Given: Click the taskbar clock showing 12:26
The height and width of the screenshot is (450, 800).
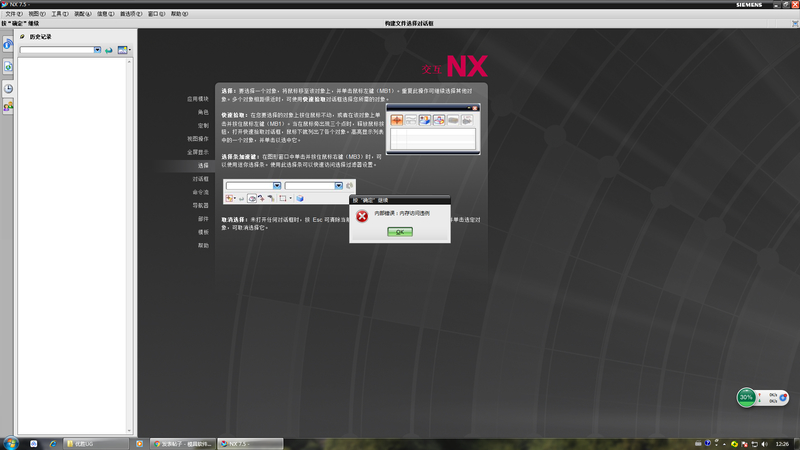Looking at the screenshot, I should 782,444.
